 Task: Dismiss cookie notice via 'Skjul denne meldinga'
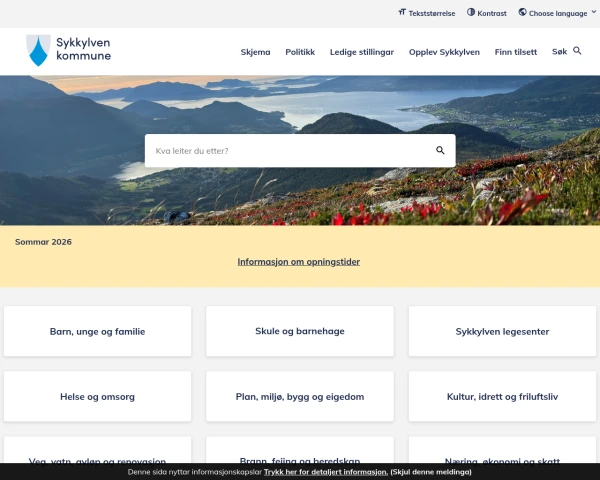pos(431,472)
